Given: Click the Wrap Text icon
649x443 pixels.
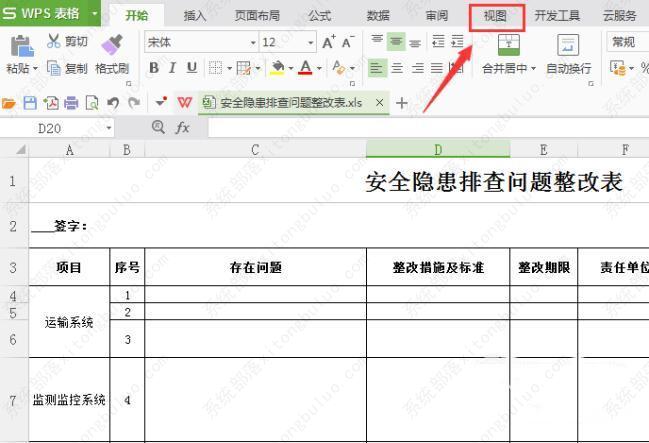Looking at the screenshot, I should click(x=568, y=44).
